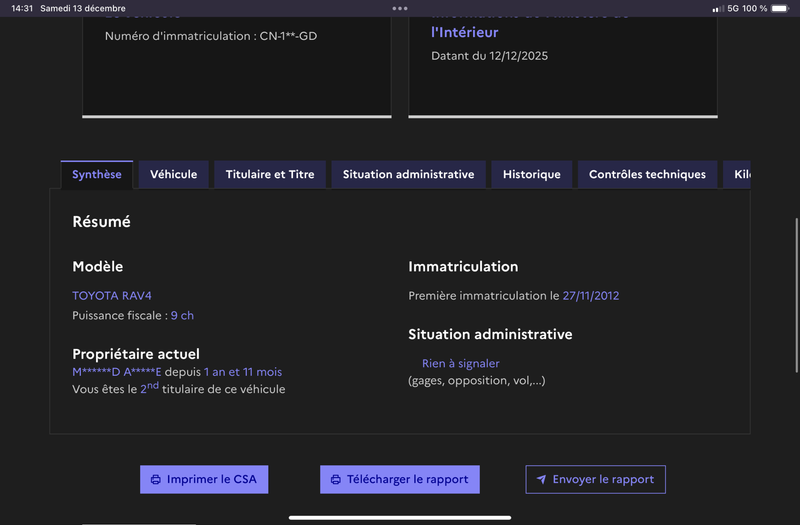Select the Synthèse tab
800x525 pixels.
[x=97, y=174]
